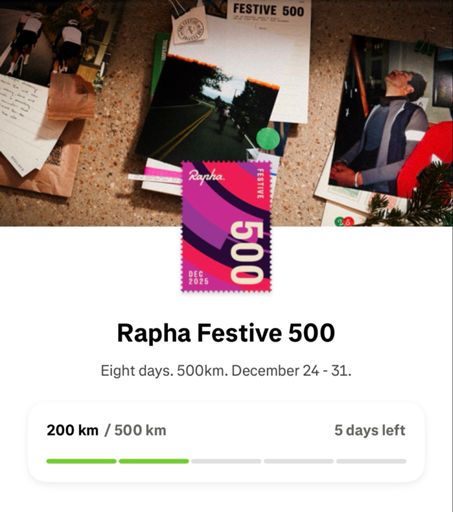Click the Rapha Festive 500 stamp badge
The height and width of the screenshot is (512, 453).
pos(226,227)
